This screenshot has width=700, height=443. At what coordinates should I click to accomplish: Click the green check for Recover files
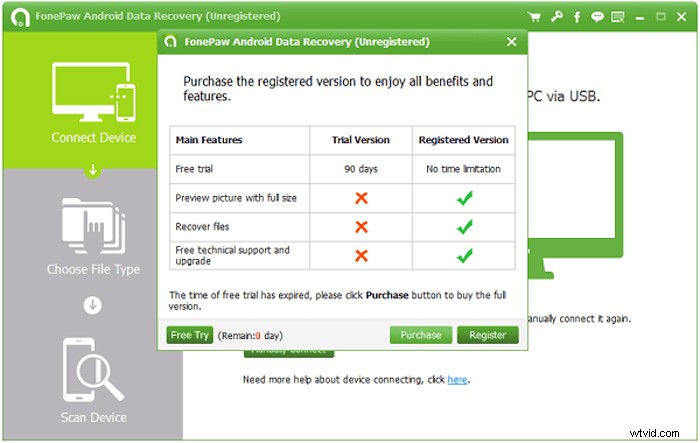click(464, 227)
